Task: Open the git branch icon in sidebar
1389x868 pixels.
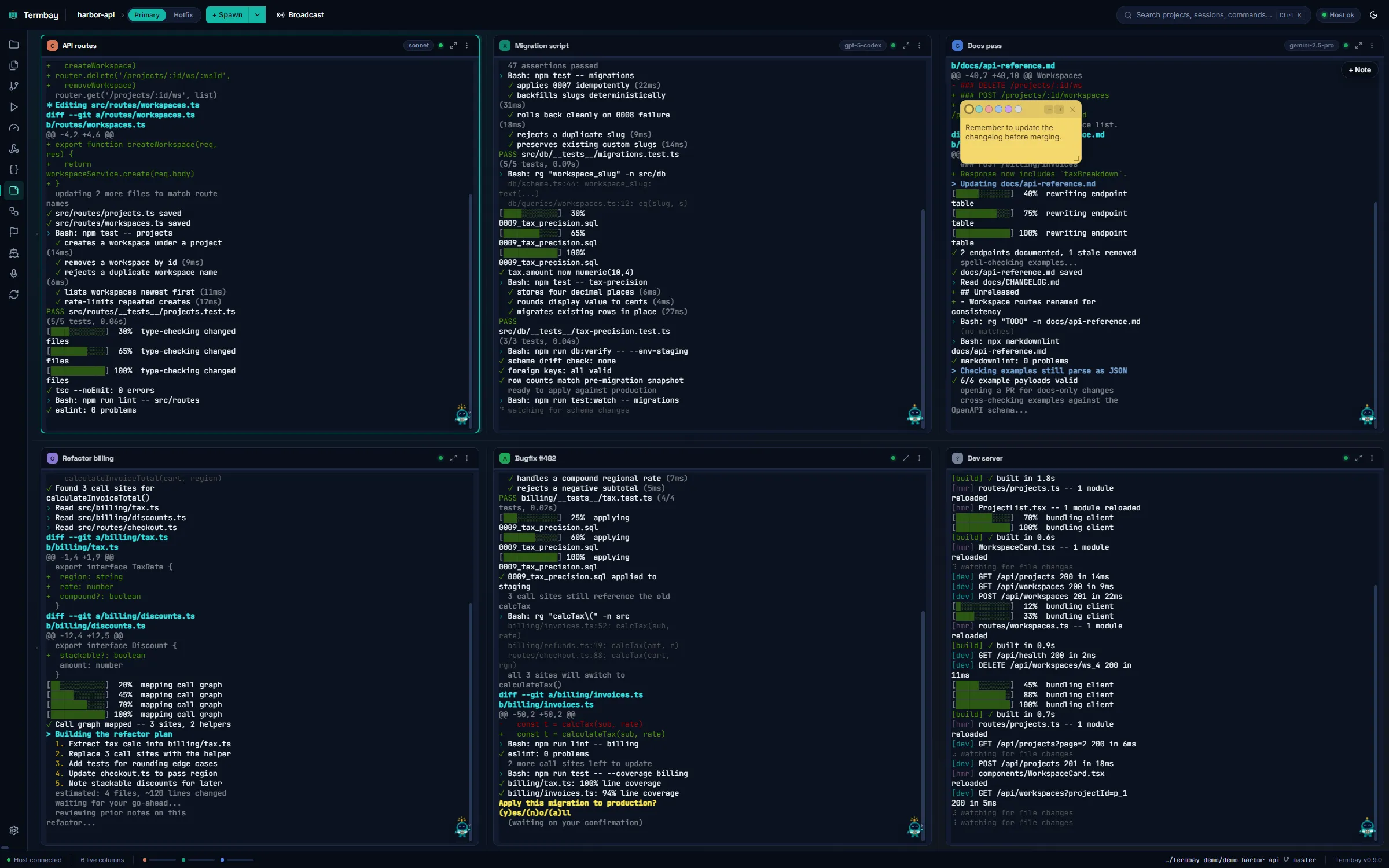Action: 14,86
